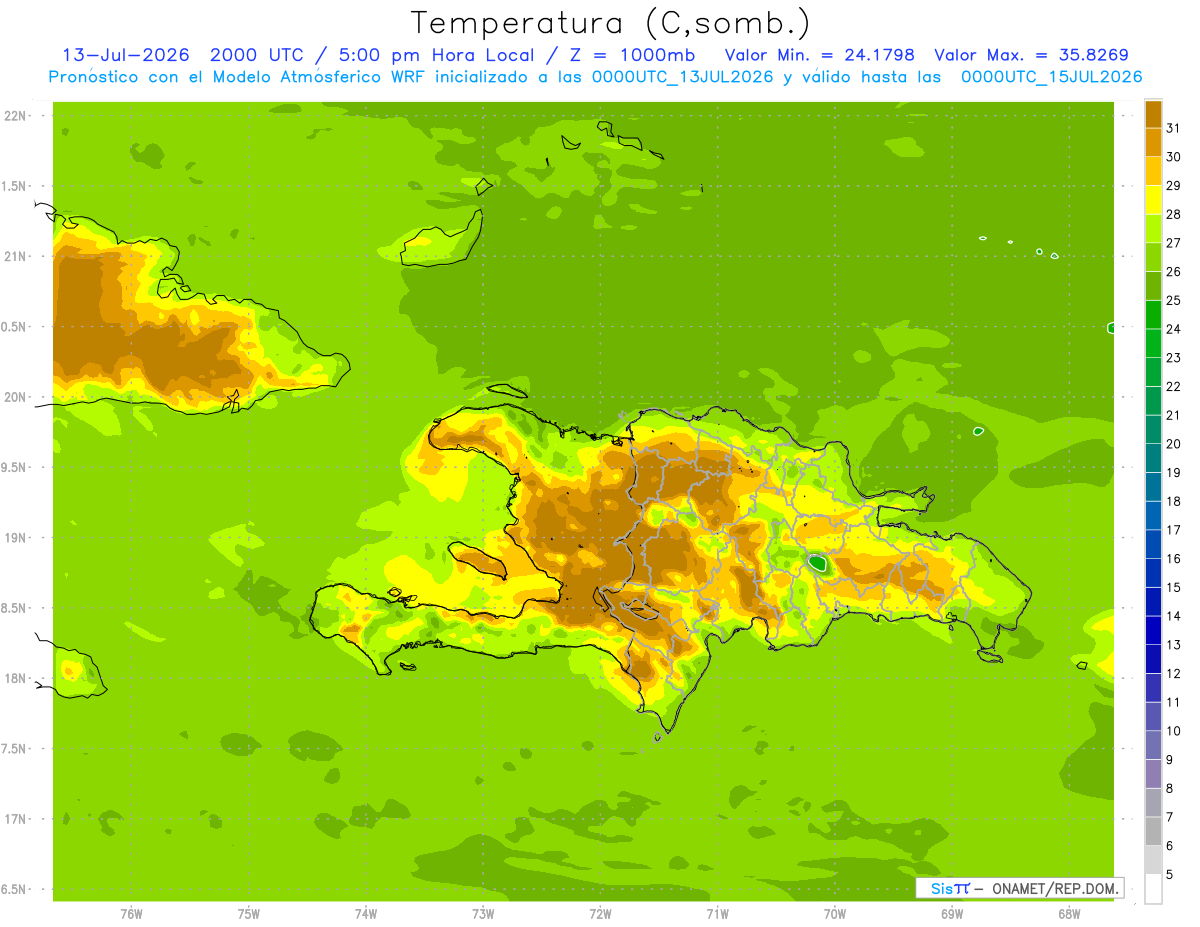Viewport: 1200px width, 927px height.
Task: Click the 'Temperatura (C,somb.)' map title
Action: click(x=610, y=23)
